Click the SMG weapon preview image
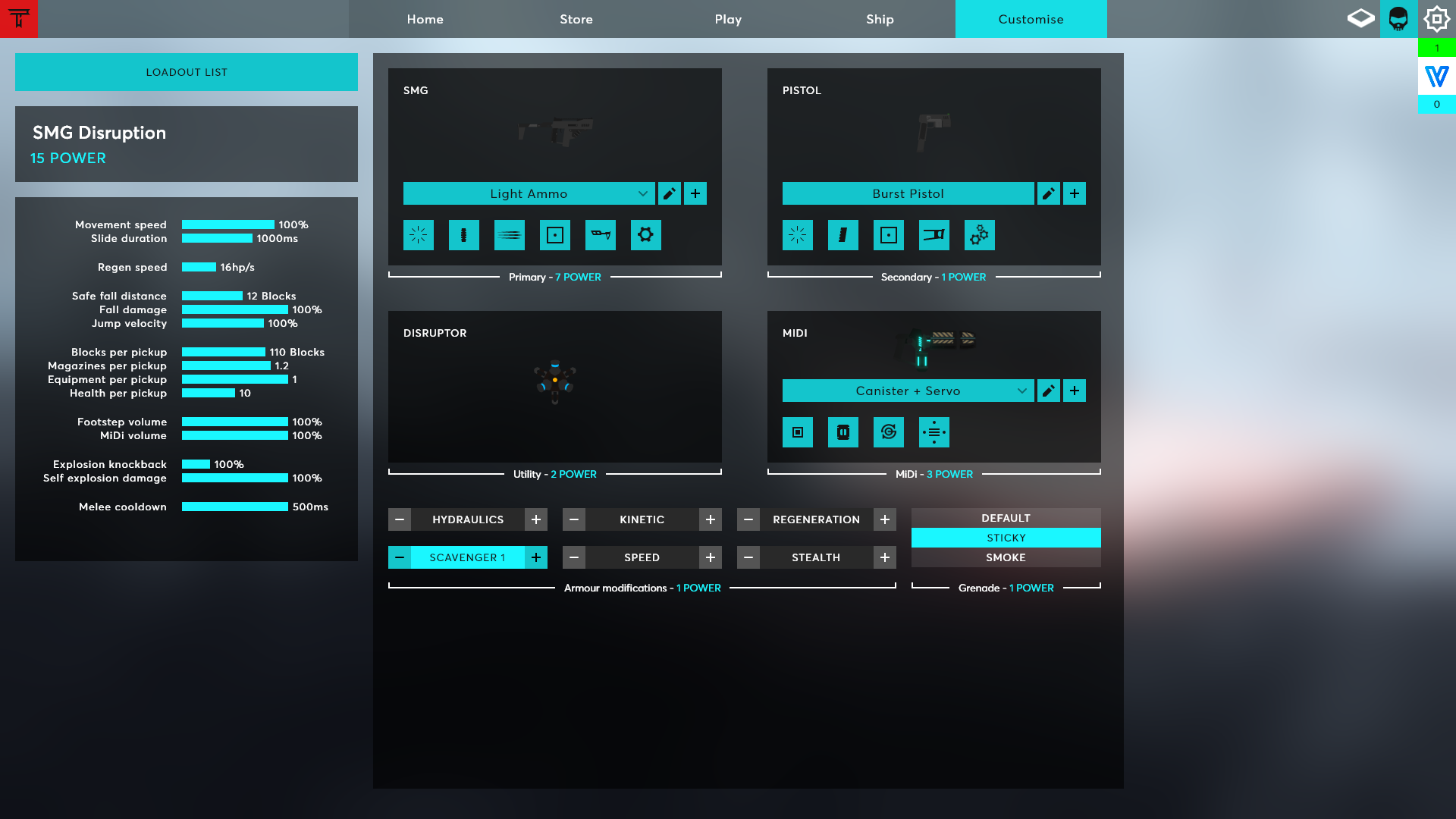The height and width of the screenshot is (819, 1456). pyautogui.click(x=556, y=131)
